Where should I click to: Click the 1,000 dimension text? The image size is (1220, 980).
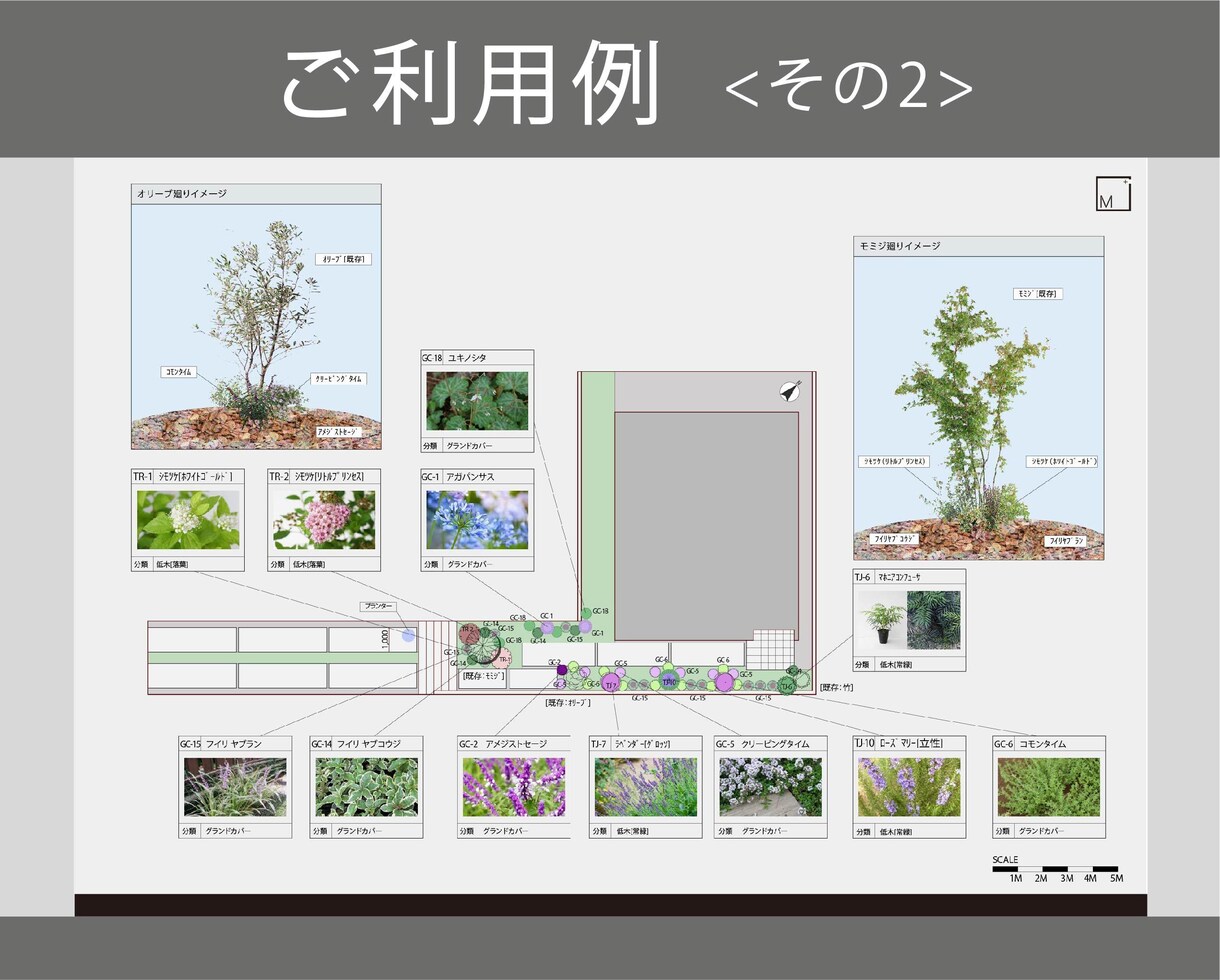coord(386,638)
